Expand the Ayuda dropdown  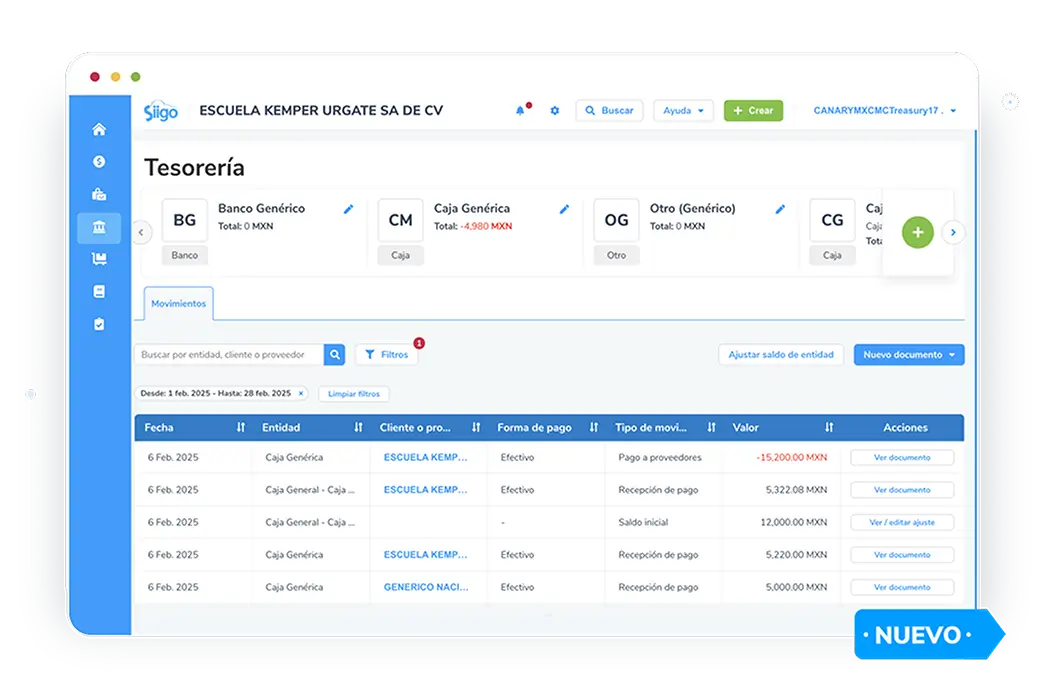pos(683,111)
